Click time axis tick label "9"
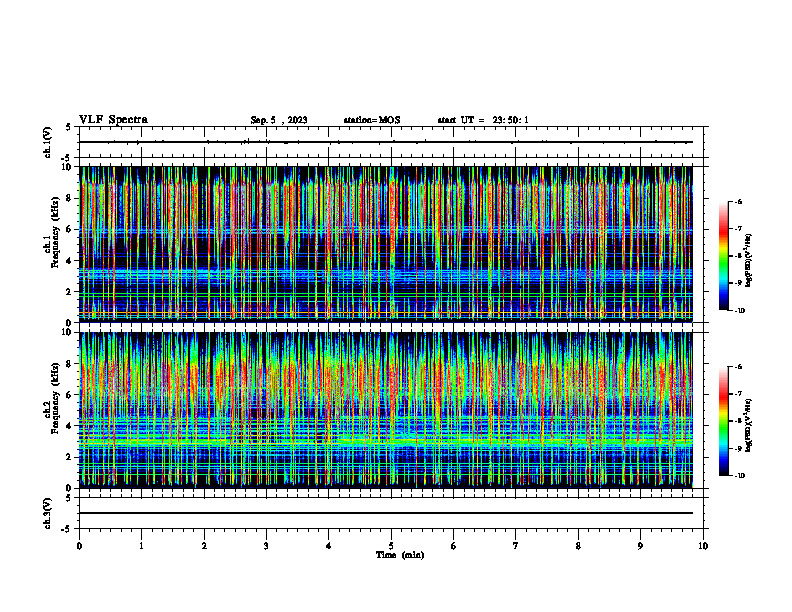Viewport: 792px width, 612px height. tap(640, 546)
